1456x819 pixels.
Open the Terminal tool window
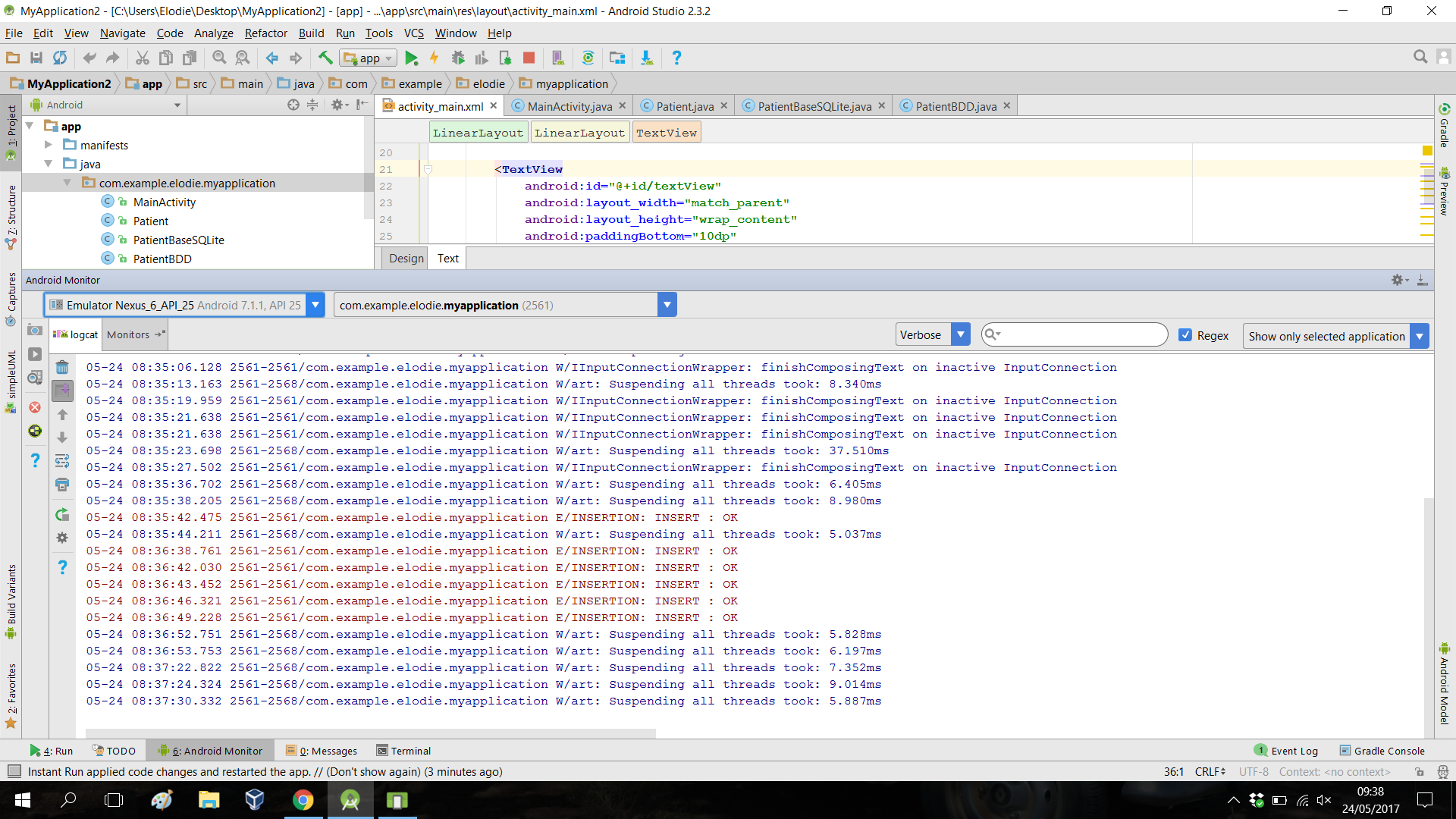(403, 751)
